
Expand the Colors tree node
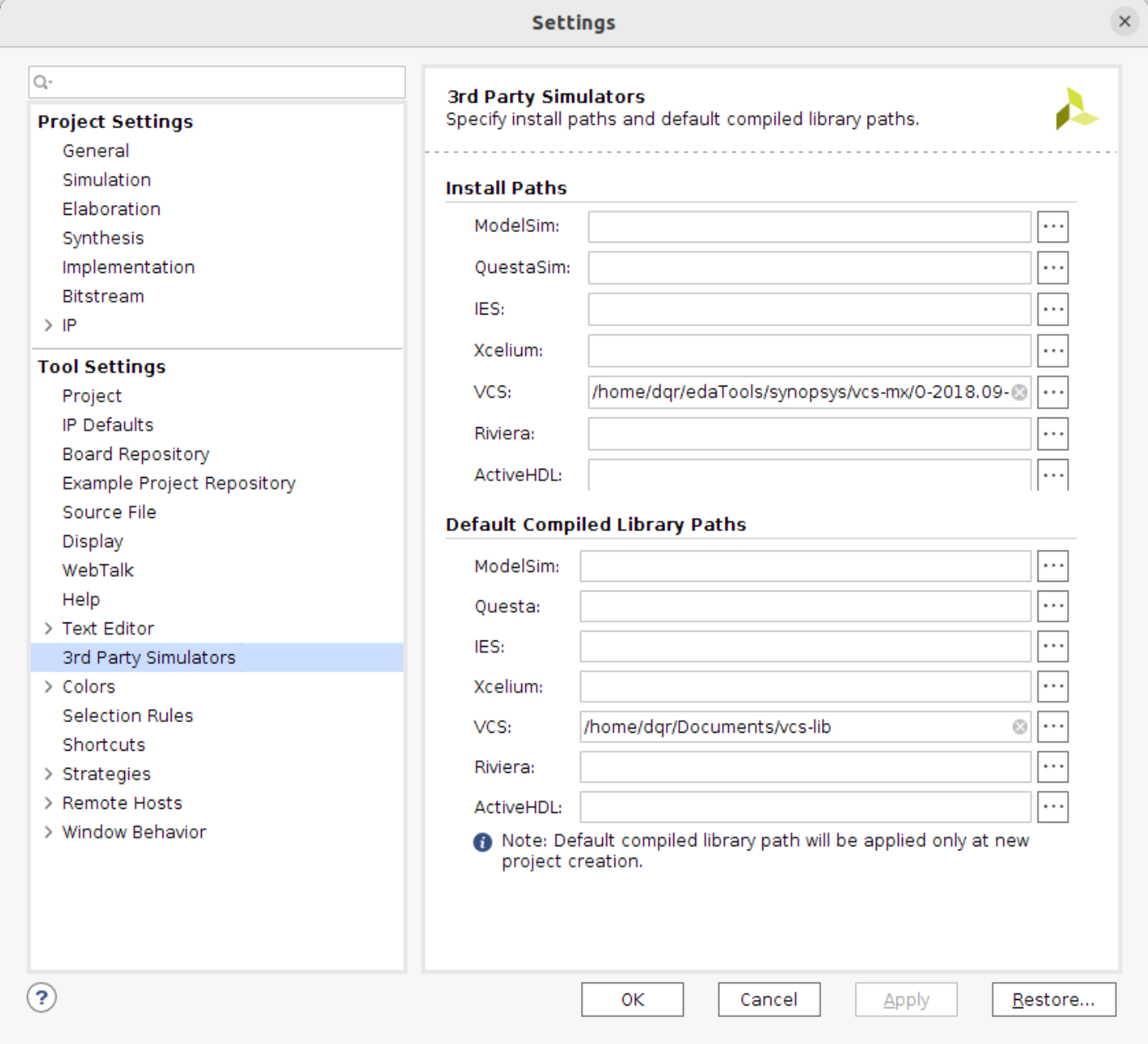48,686
